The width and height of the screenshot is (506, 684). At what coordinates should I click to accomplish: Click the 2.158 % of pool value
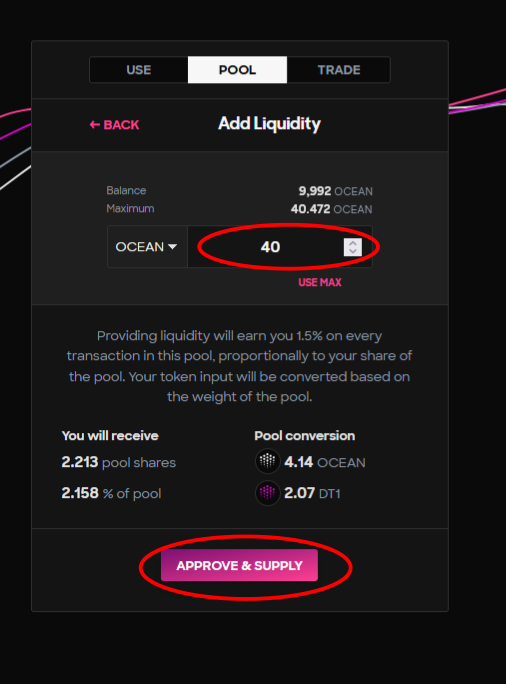click(x=111, y=493)
